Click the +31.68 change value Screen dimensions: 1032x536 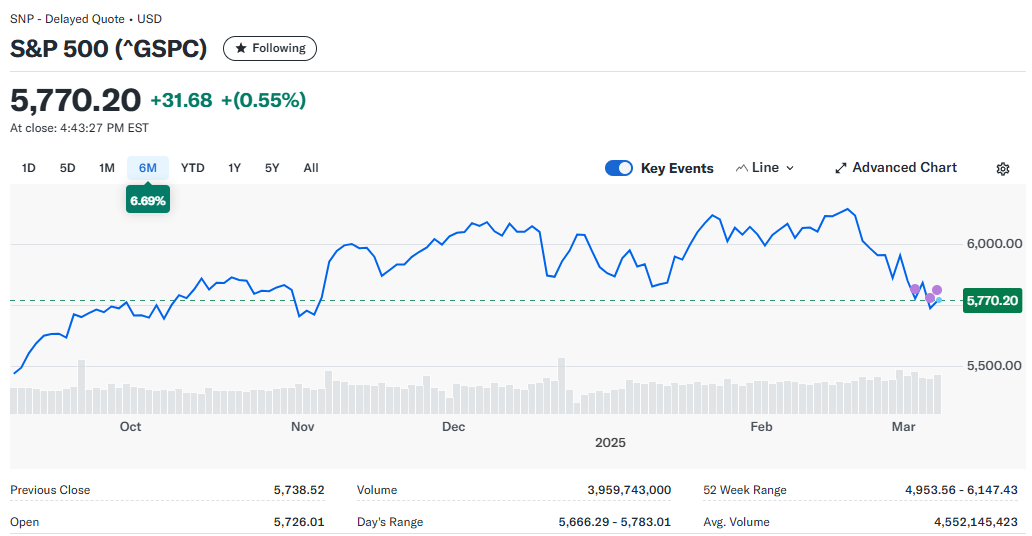click(x=182, y=100)
